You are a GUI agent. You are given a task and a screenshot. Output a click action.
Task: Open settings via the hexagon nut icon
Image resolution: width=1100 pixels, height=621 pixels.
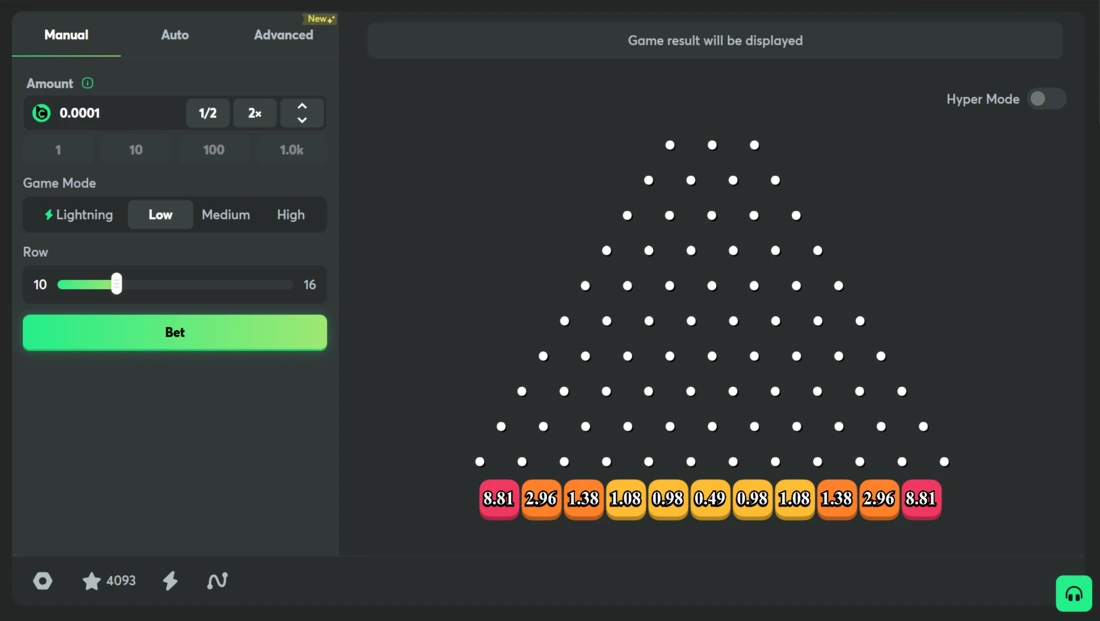pos(43,581)
